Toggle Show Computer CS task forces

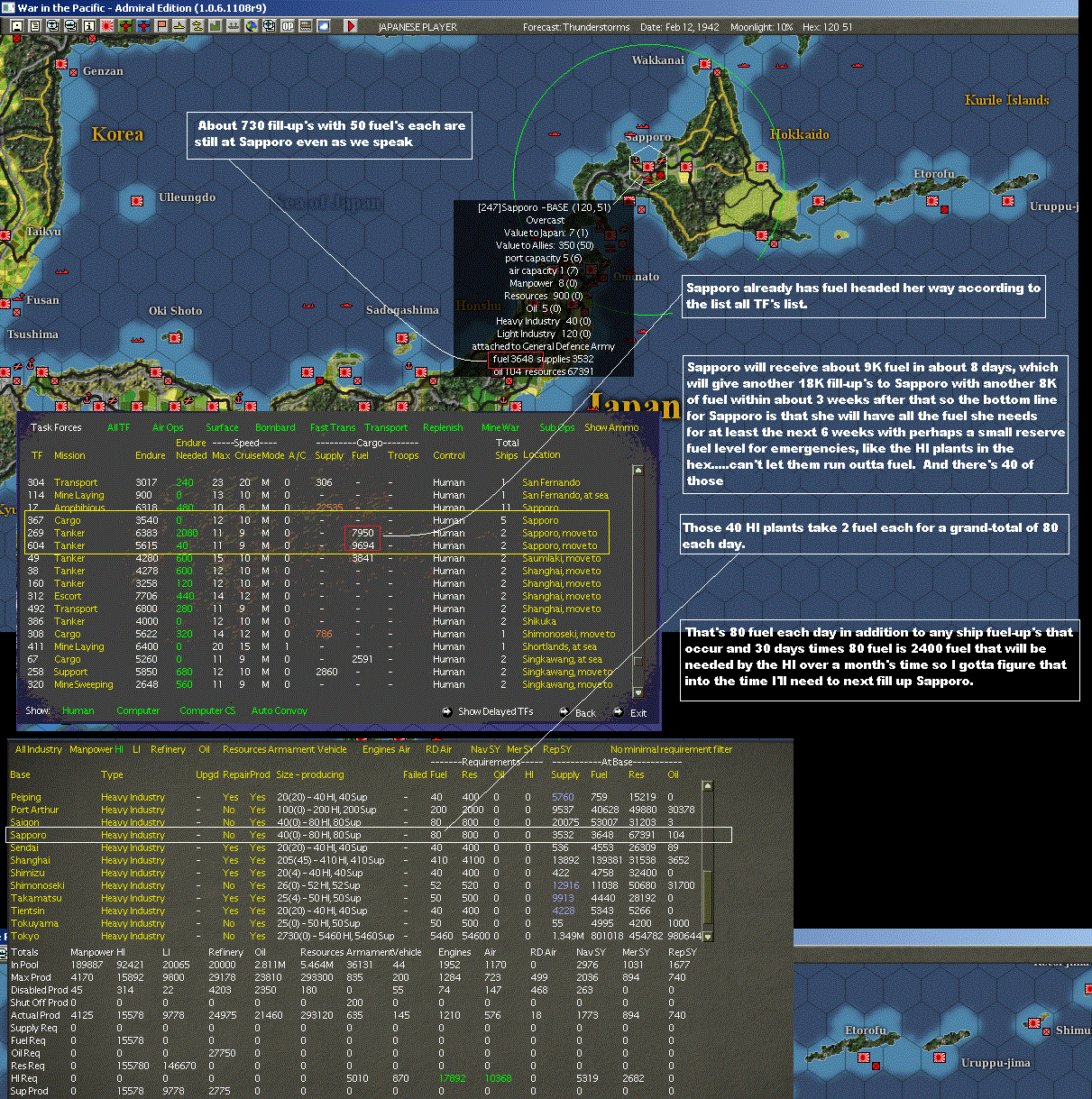[x=206, y=710]
